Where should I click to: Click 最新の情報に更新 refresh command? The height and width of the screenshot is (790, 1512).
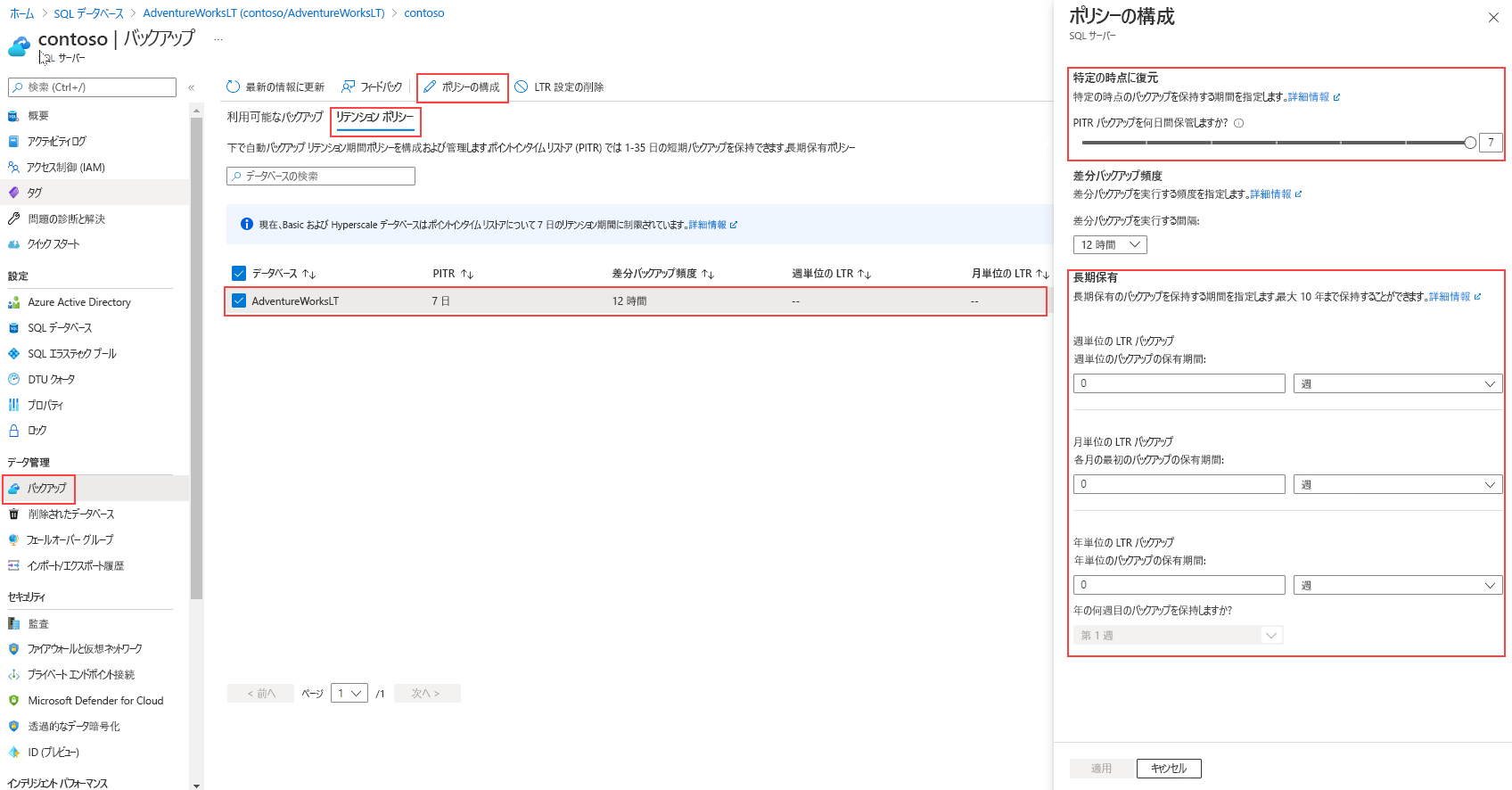(x=275, y=87)
